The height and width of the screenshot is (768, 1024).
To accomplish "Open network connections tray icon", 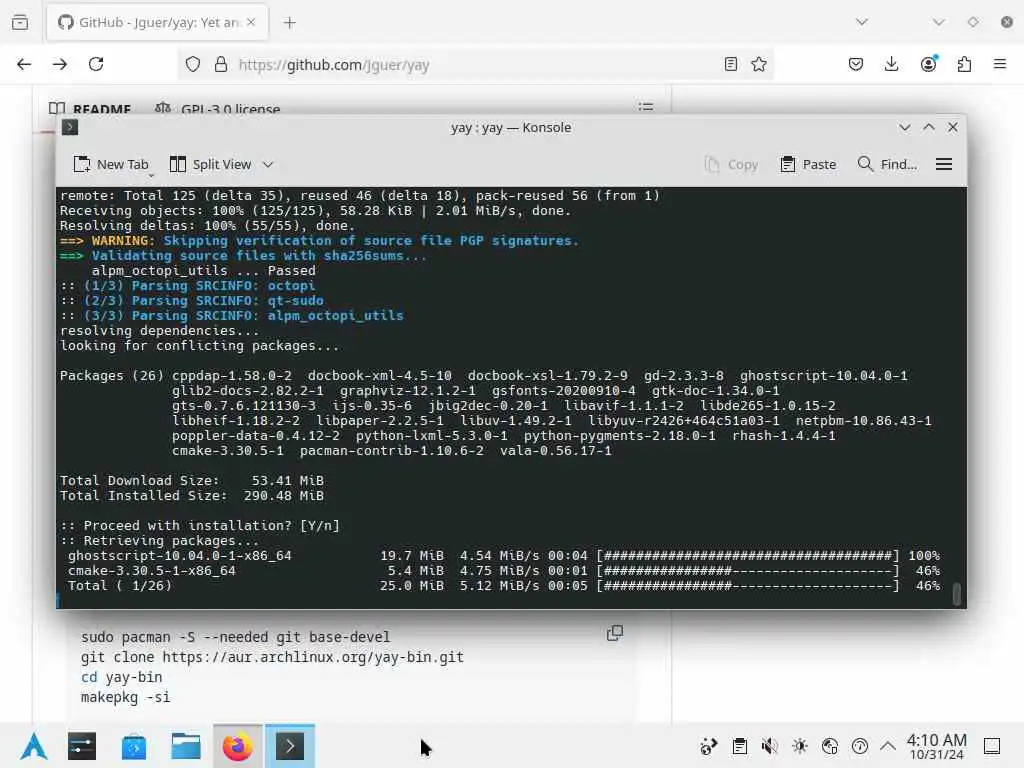I will pyautogui.click(x=830, y=746).
